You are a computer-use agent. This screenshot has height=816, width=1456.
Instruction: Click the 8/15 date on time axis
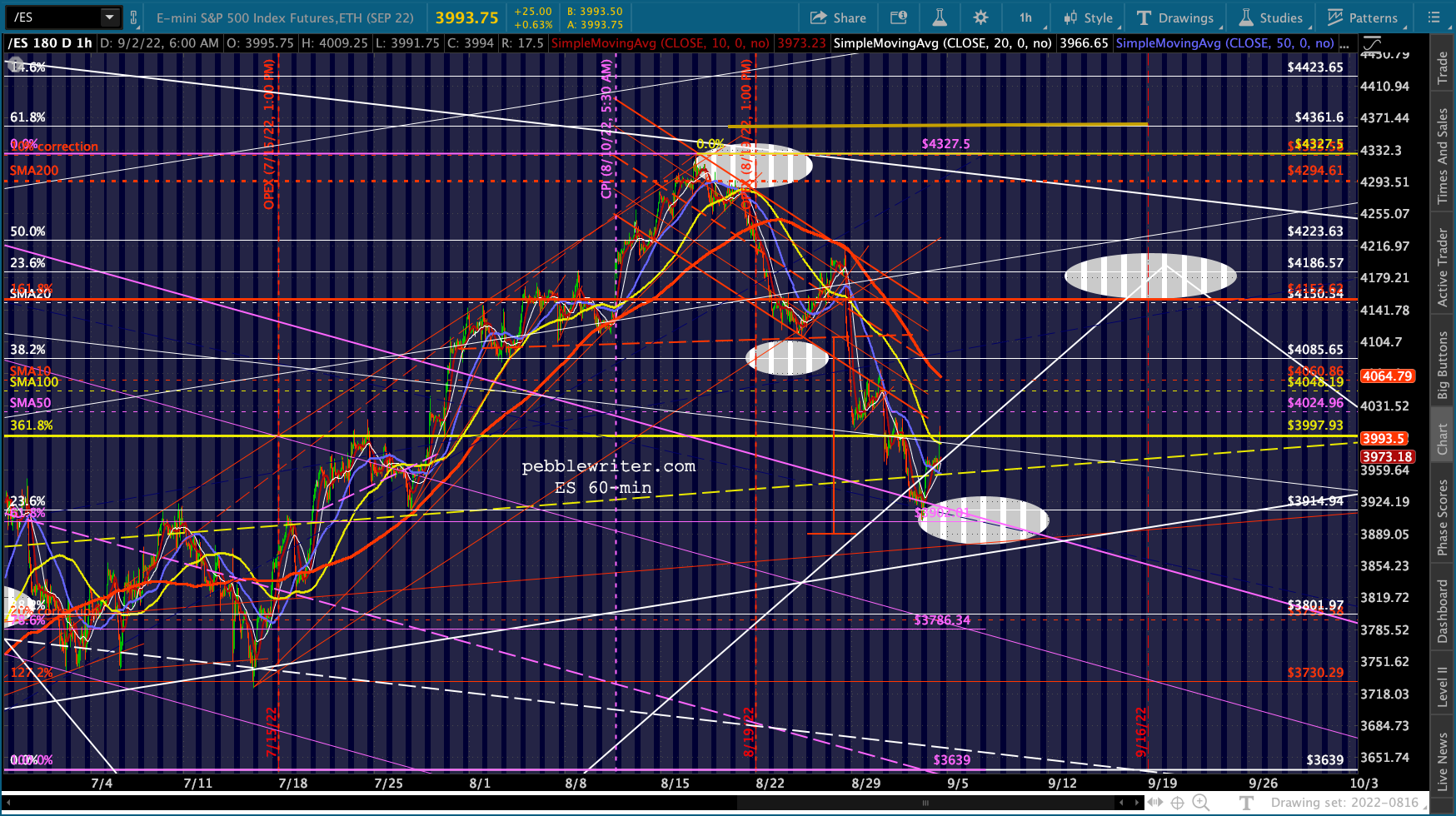coord(675,783)
